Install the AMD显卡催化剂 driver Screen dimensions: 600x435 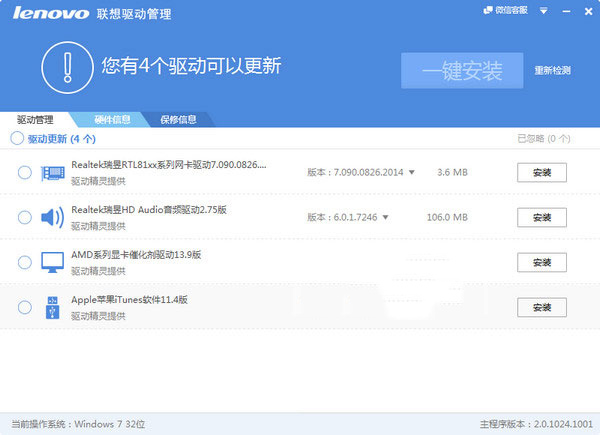(x=542, y=262)
